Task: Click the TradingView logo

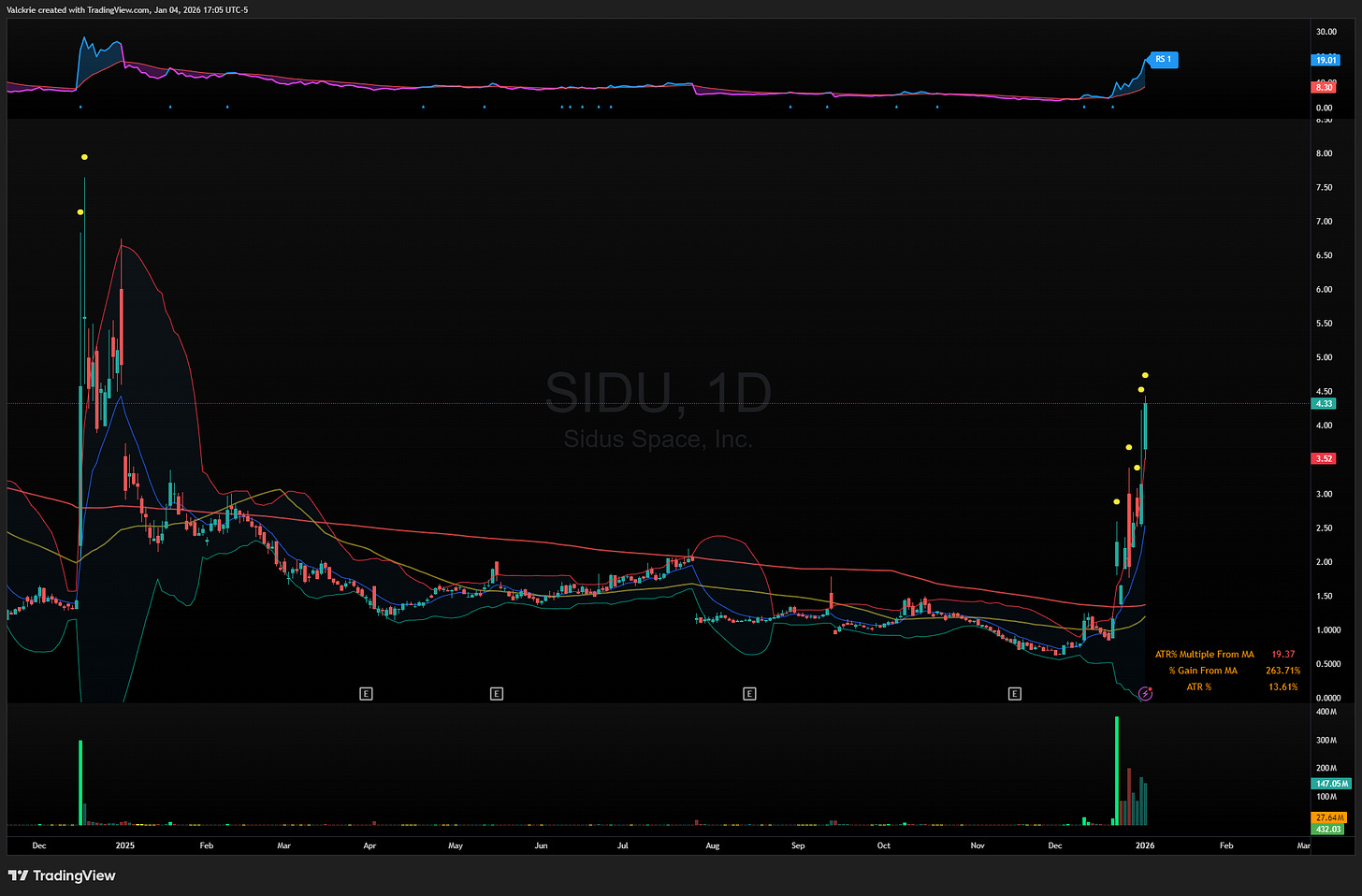Action: click(62, 875)
